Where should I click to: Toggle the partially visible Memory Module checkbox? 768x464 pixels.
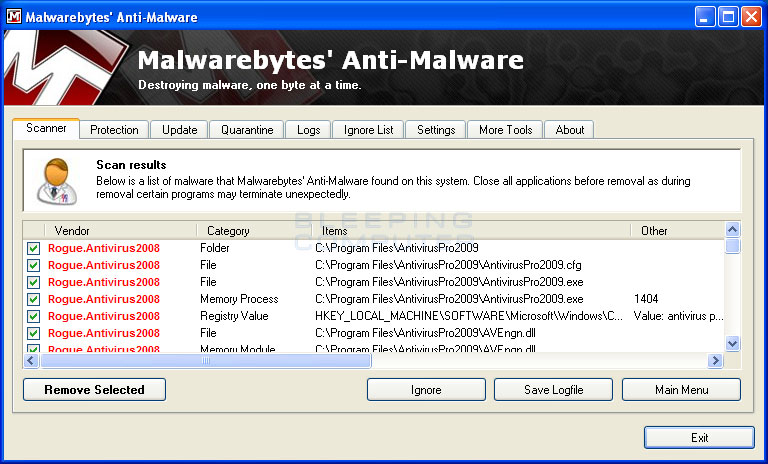[33, 349]
